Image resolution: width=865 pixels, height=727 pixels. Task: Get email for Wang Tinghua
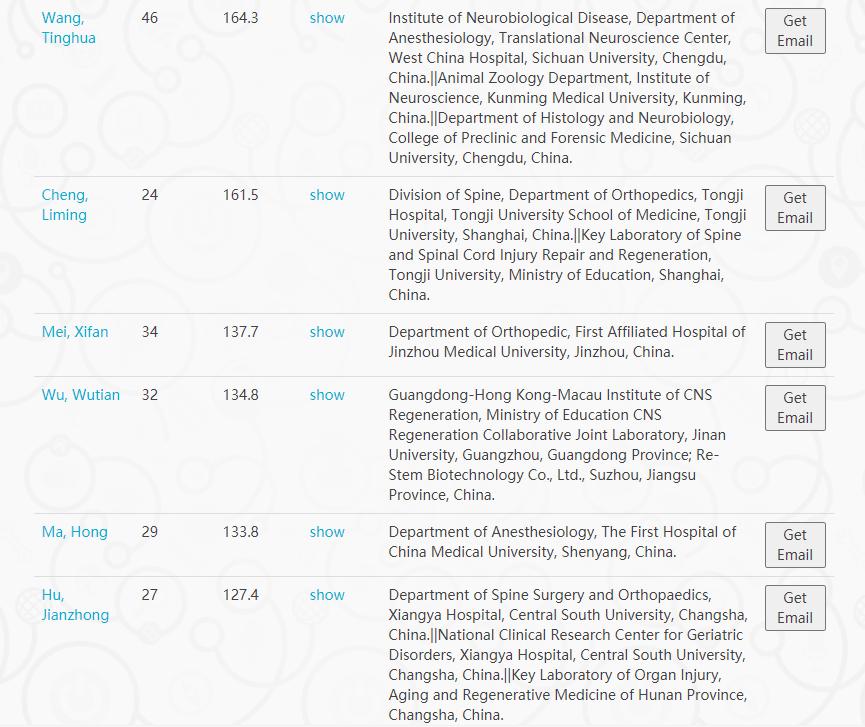[x=795, y=31]
